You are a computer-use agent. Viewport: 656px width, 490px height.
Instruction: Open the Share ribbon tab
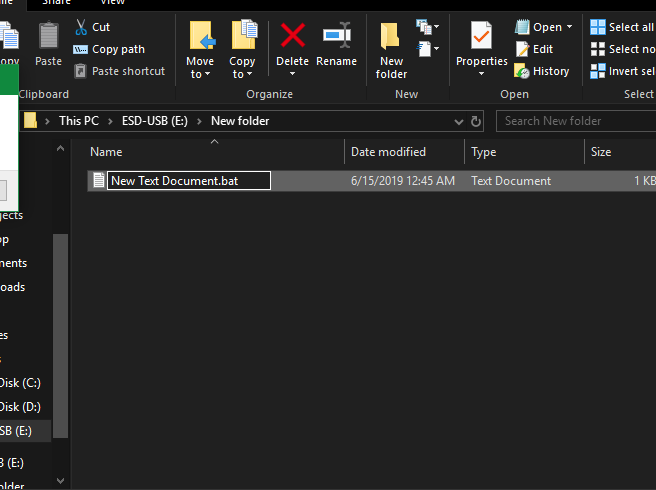pyautogui.click(x=56, y=2)
